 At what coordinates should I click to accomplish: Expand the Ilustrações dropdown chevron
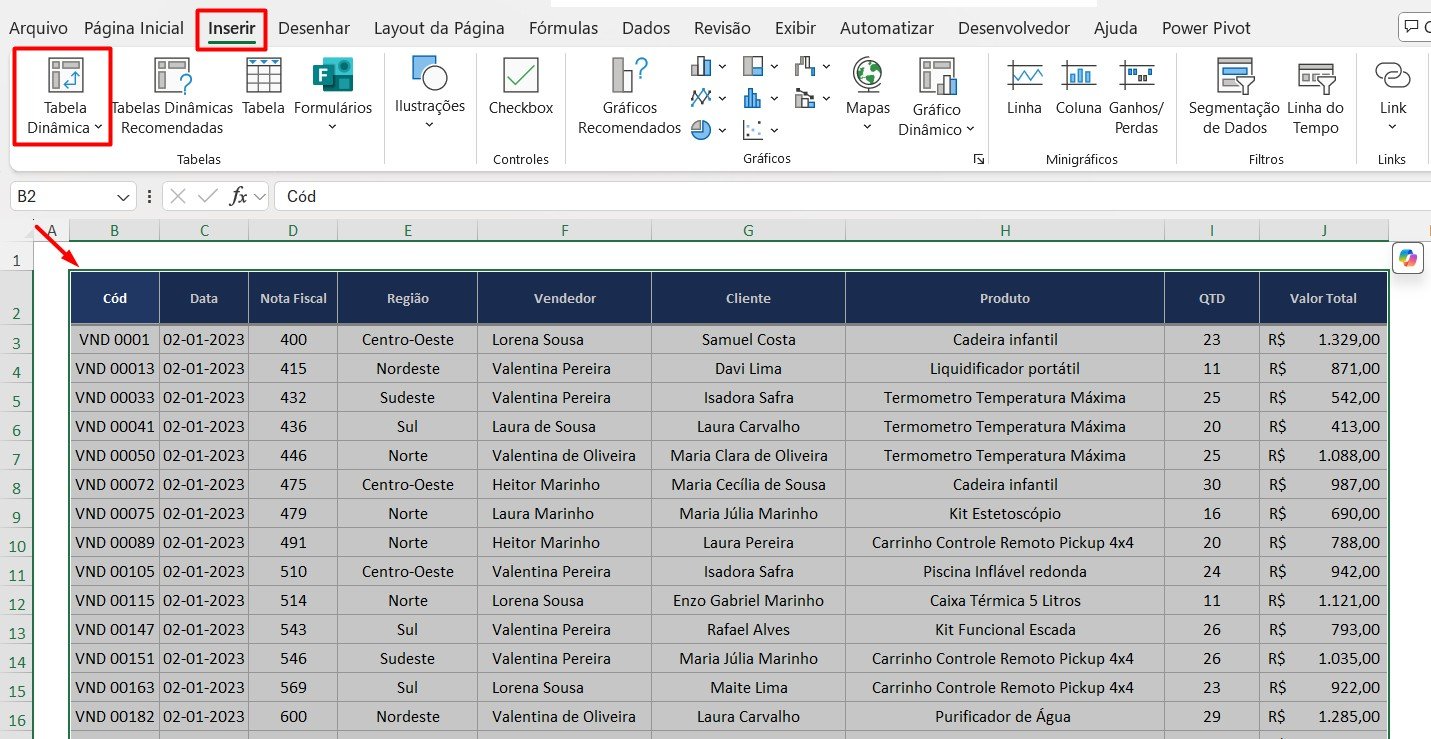(429, 125)
